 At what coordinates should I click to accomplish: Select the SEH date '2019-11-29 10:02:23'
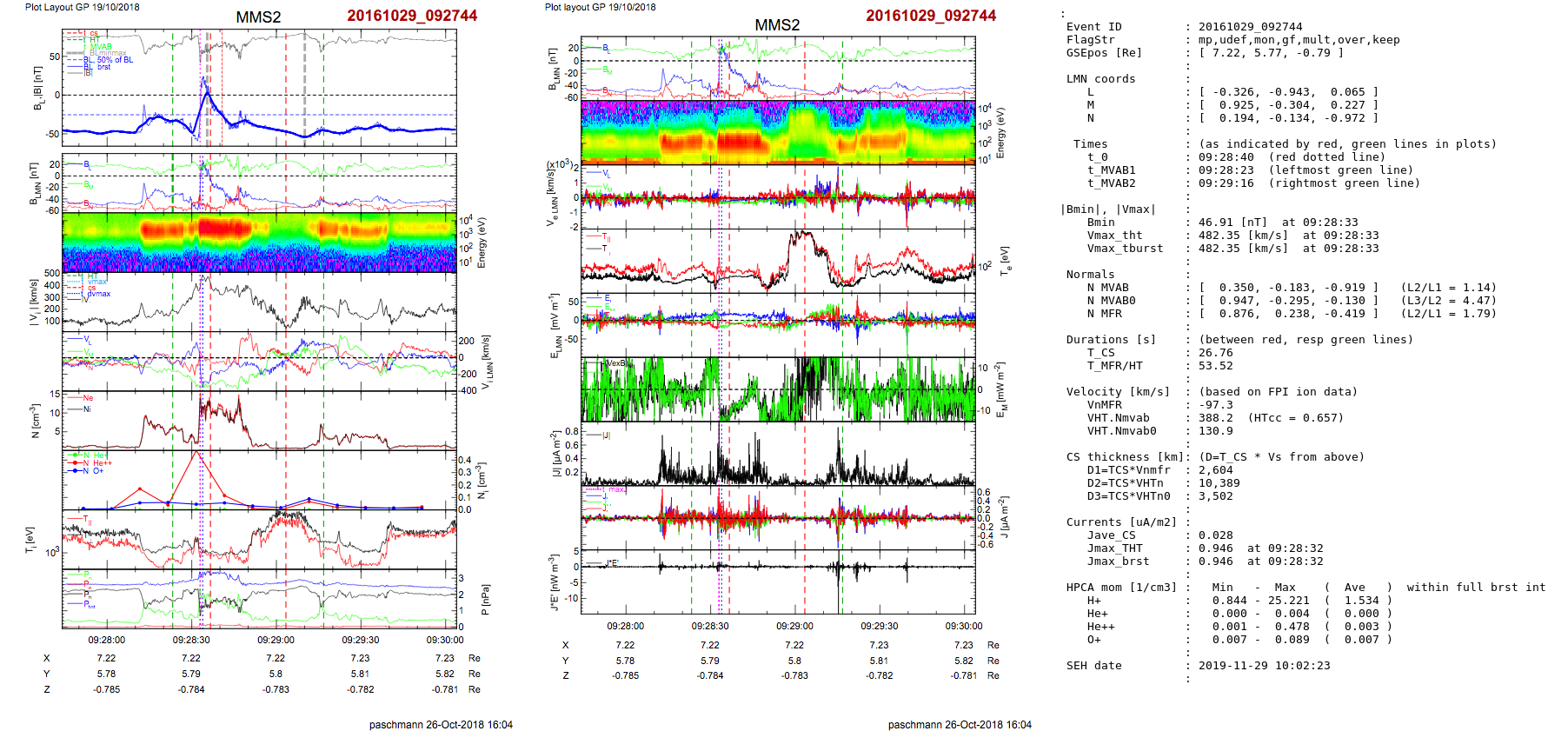pyautogui.click(x=1264, y=666)
